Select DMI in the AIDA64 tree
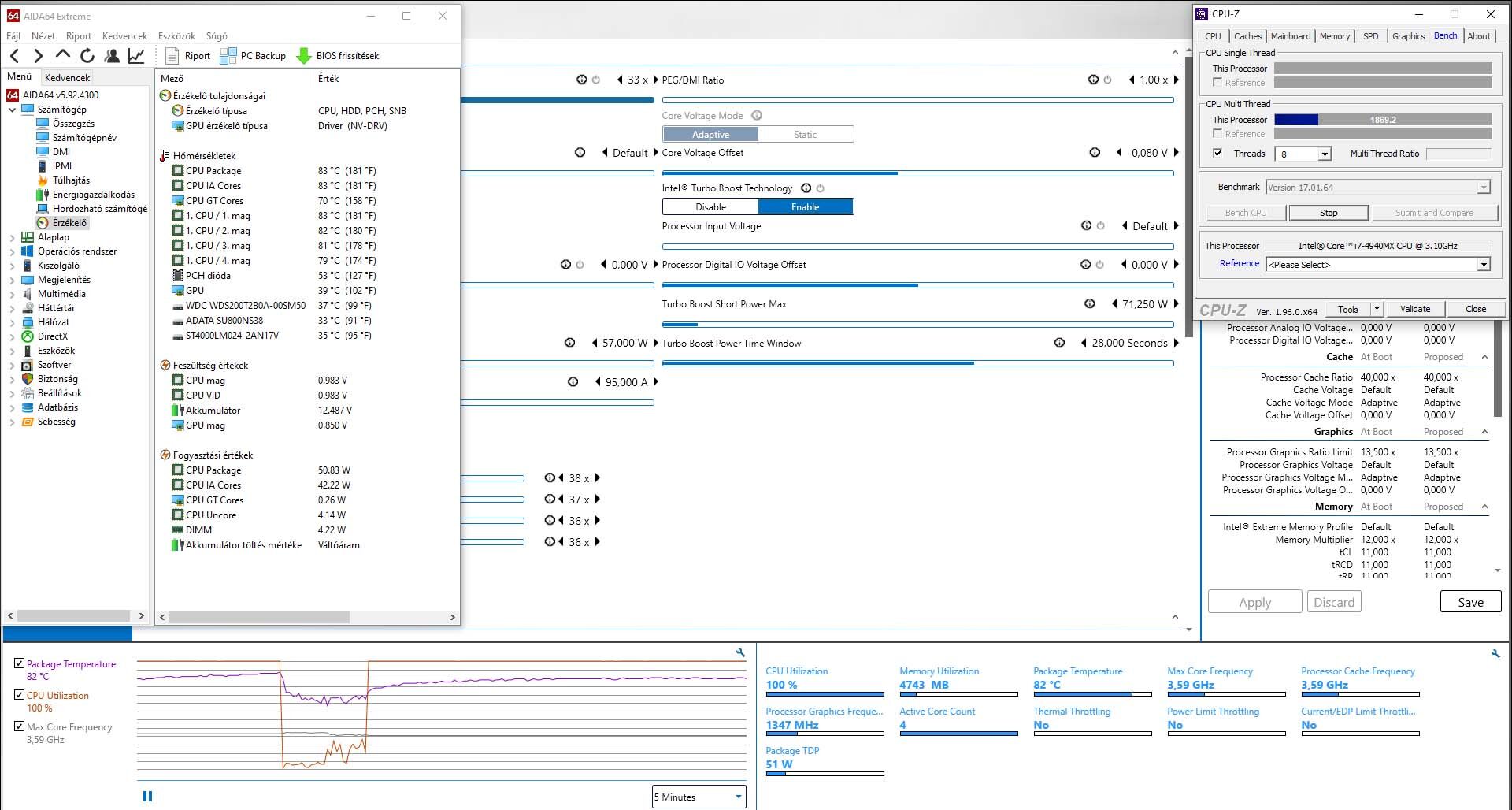This screenshot has width=1512, height=810. click(x=61, y=152)
